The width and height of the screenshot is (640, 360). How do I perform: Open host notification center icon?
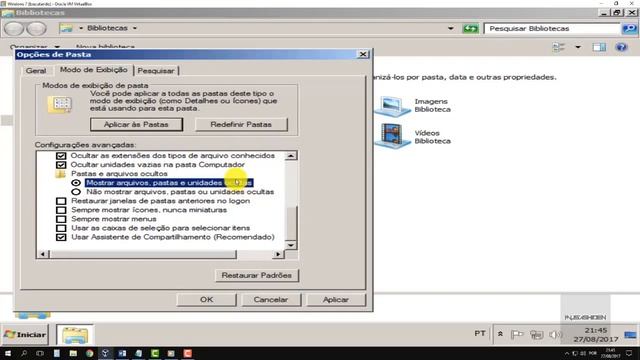pyautogui.click(x=630, y=353)
